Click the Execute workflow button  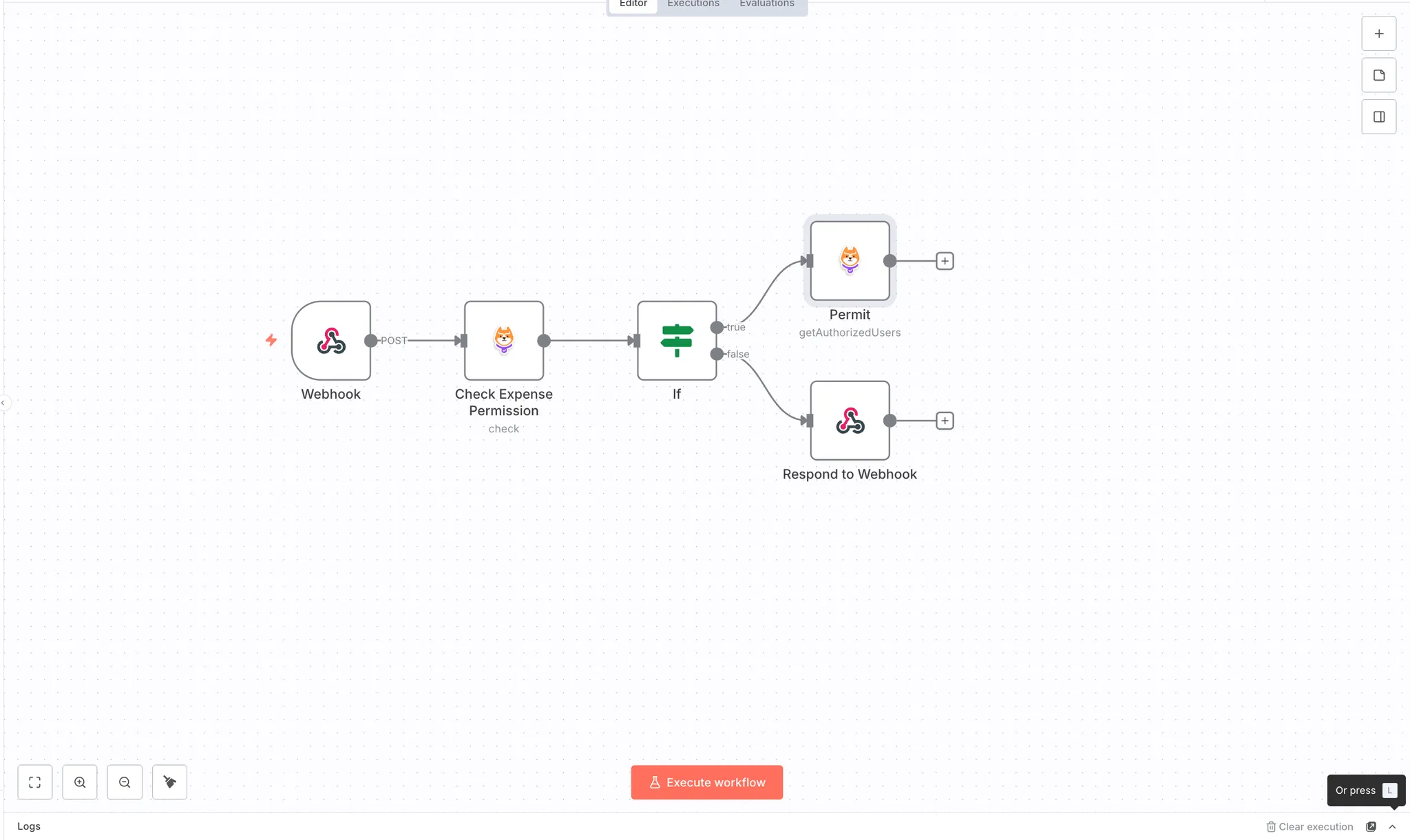click(706, 782)
